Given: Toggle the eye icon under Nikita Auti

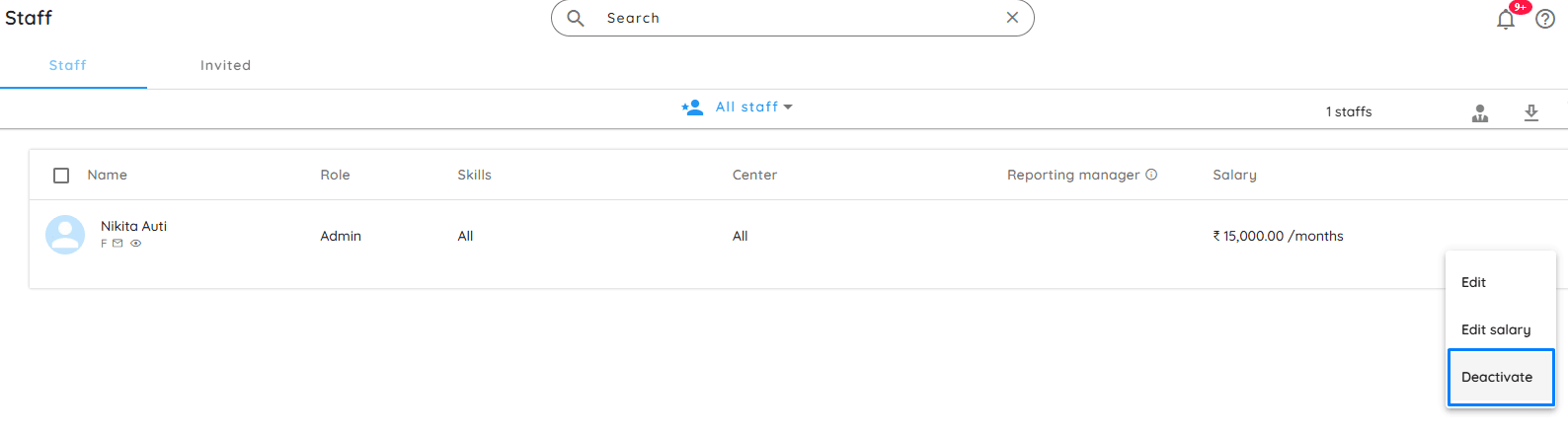Looking at the screenshot, I should [x=136, y=244].
